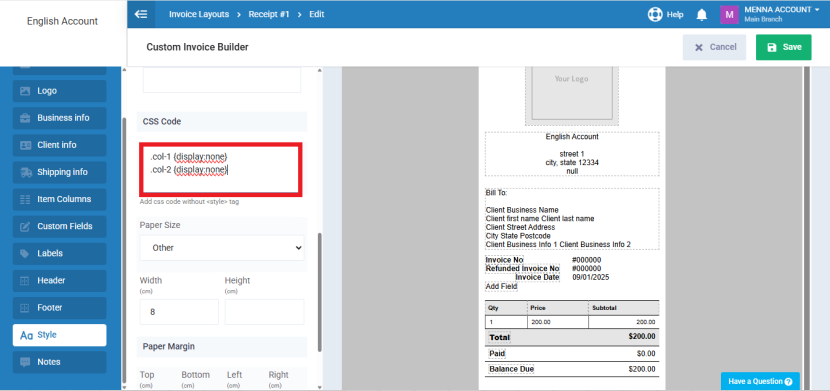Click the Item Columns grid icon
This screenshot has height=391, width=830.
point(25,199)
